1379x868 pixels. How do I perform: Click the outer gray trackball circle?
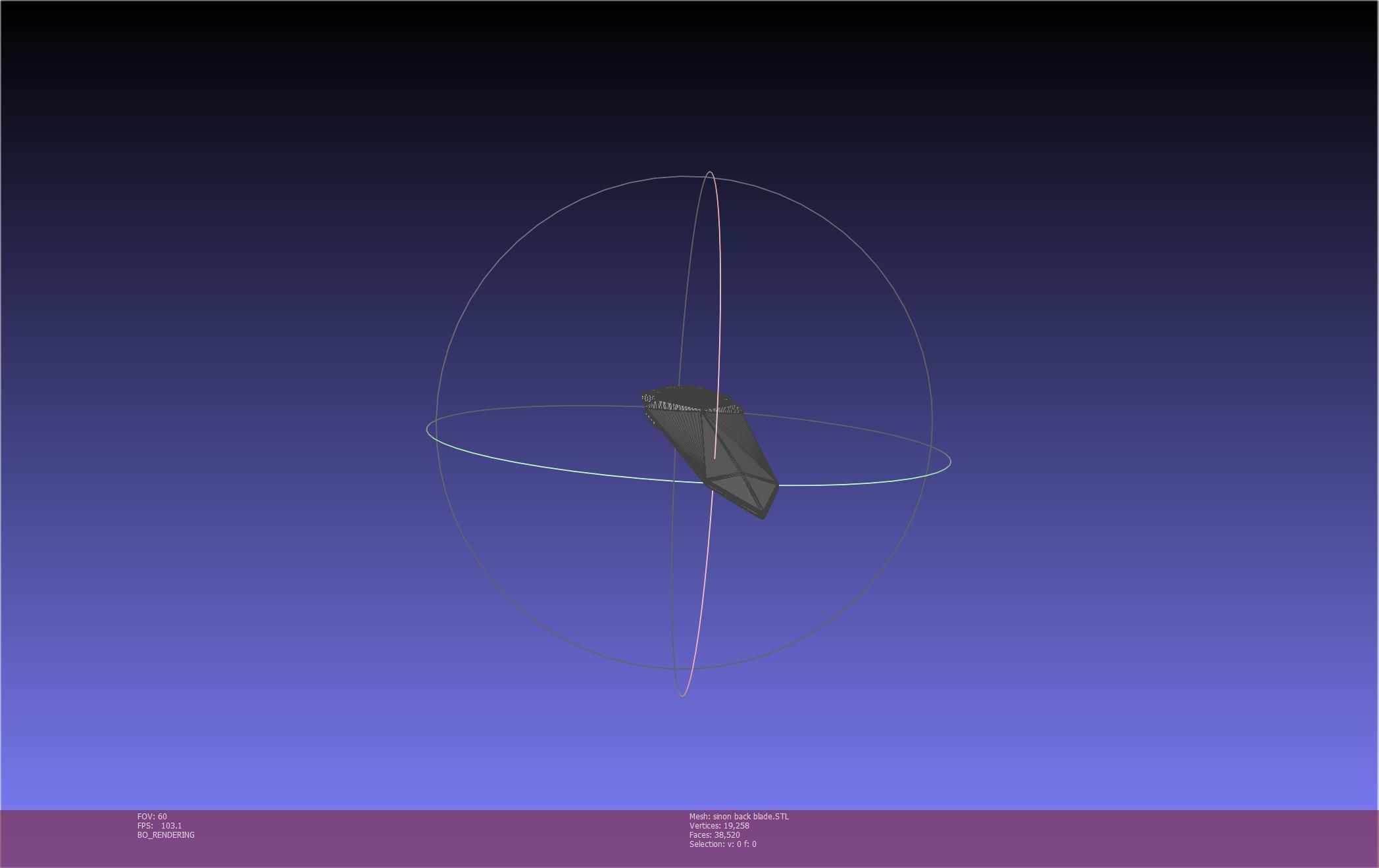pos(510,247)
